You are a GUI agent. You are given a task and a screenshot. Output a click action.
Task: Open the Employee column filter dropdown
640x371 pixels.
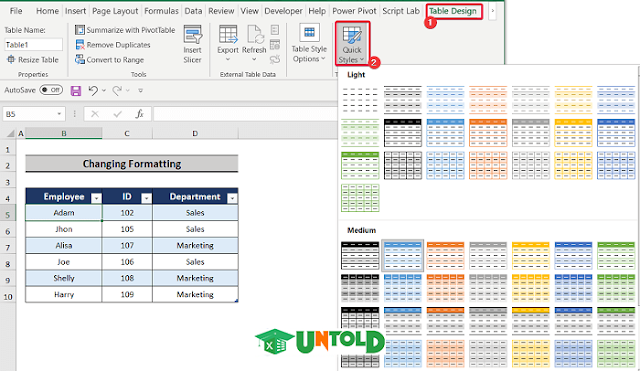[x=96, y=198]
